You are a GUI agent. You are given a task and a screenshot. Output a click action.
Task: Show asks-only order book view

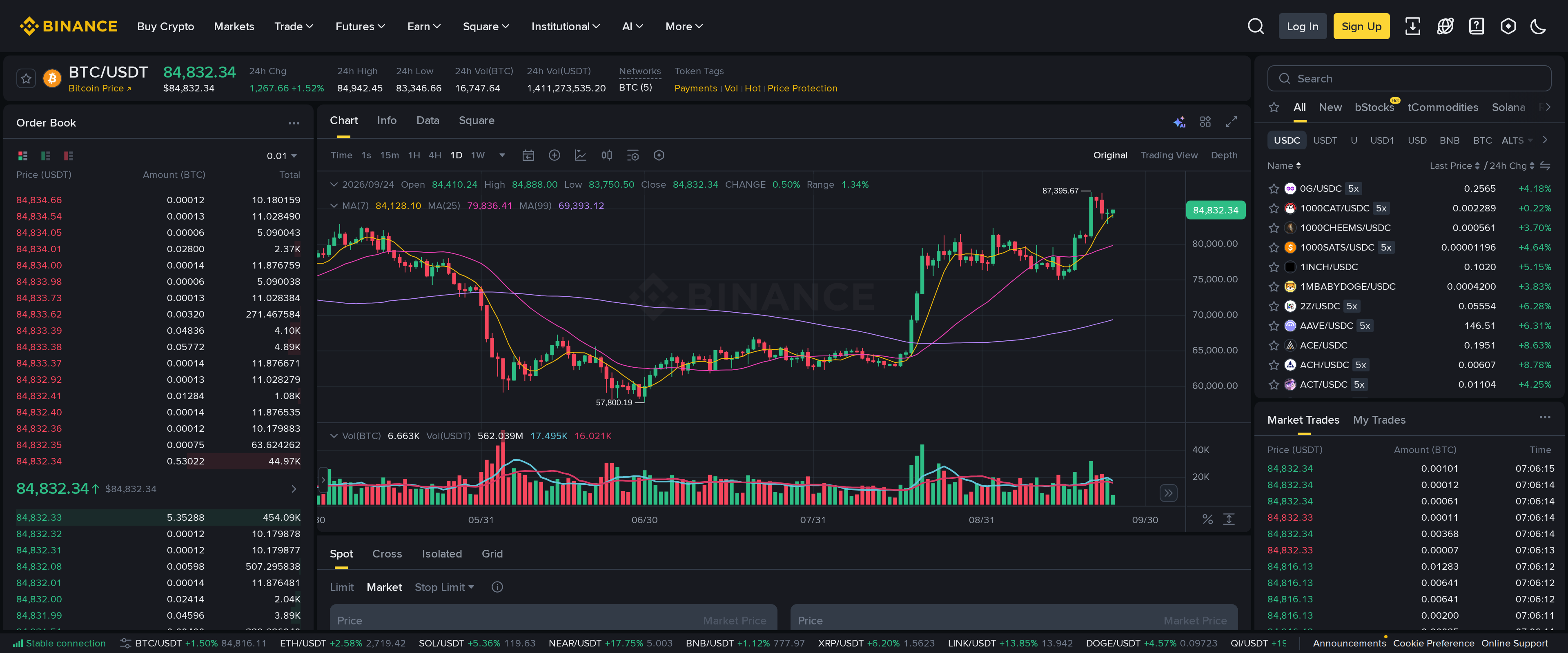point(68,156)
